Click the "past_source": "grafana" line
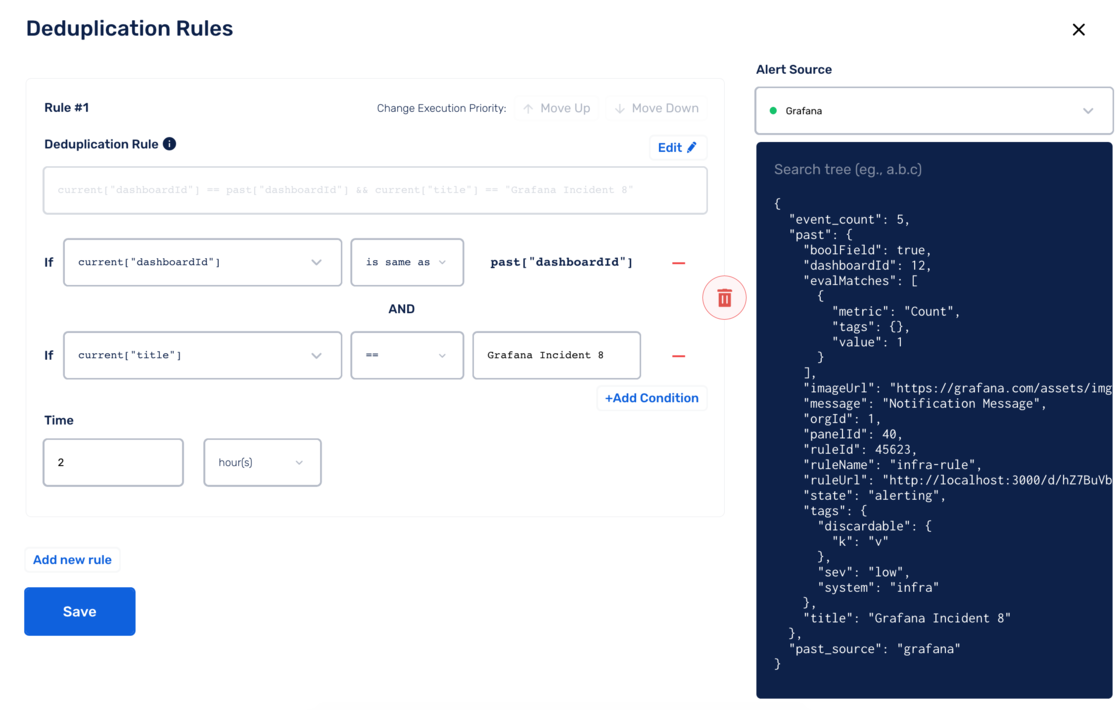The width and height of the screenshot is (1120, 710). (874, 649)
